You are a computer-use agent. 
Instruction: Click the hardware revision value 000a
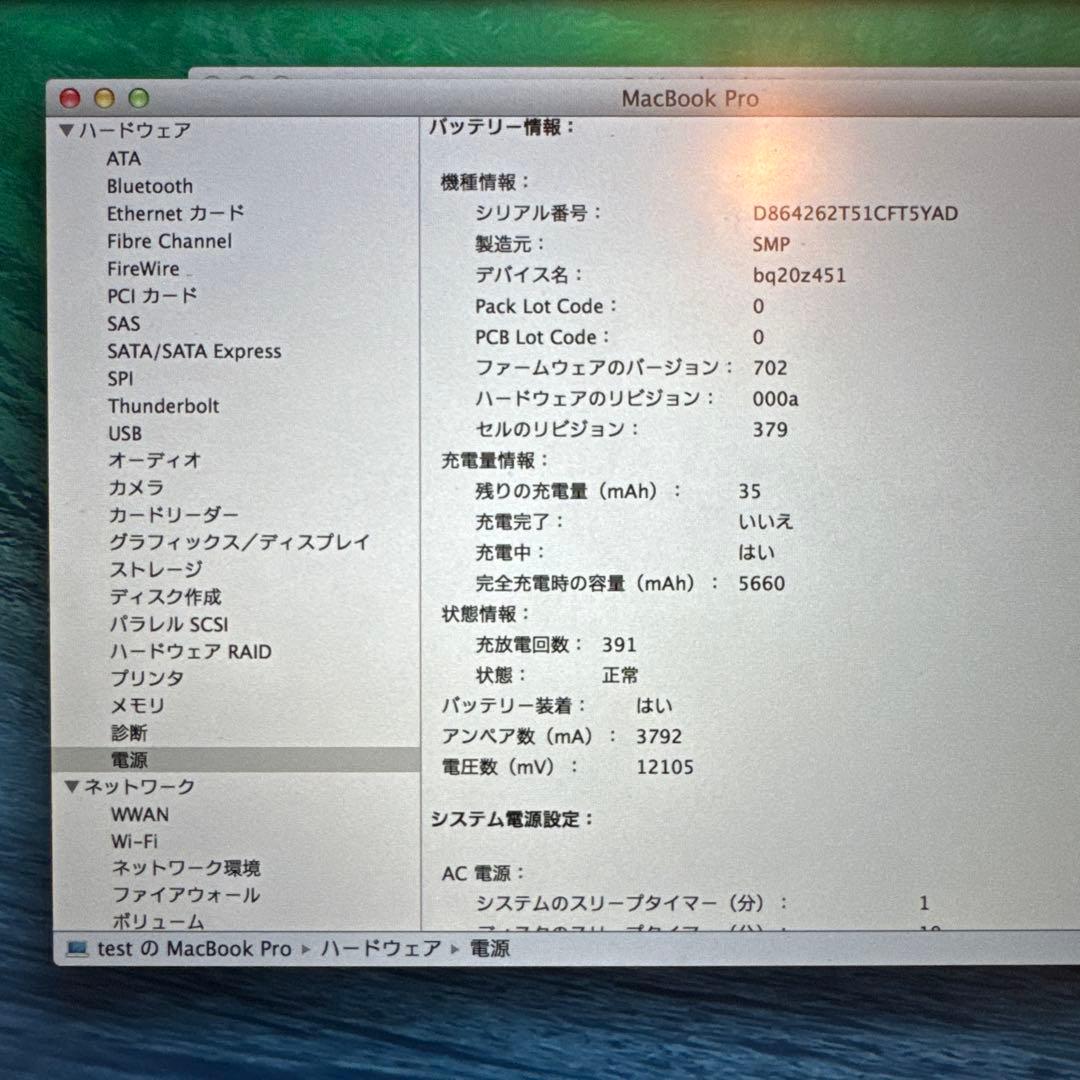776,399
